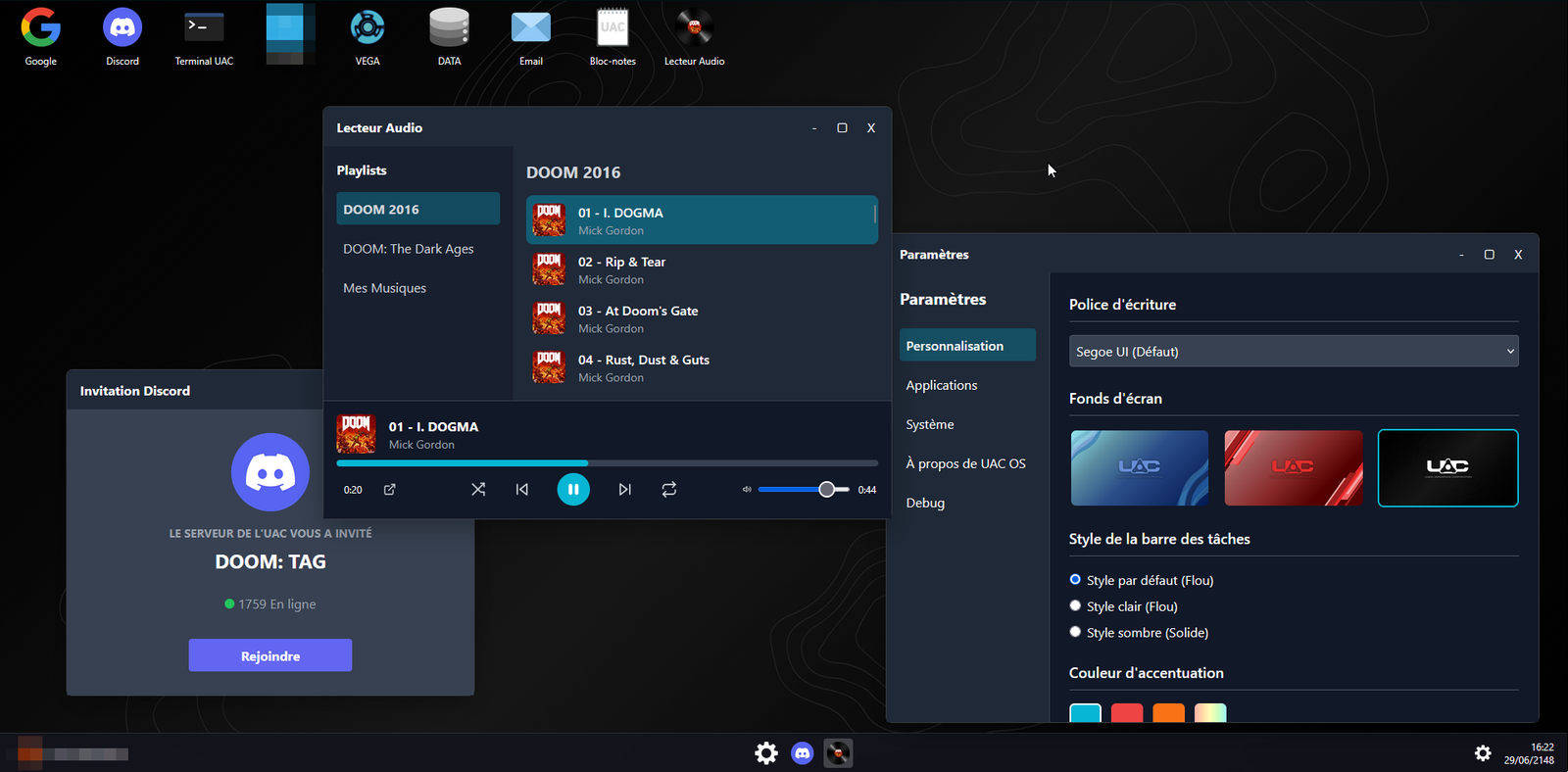Mute audio with the speaker icon
The width and height of the screenshot is (1568, 772).
[747, 489]
